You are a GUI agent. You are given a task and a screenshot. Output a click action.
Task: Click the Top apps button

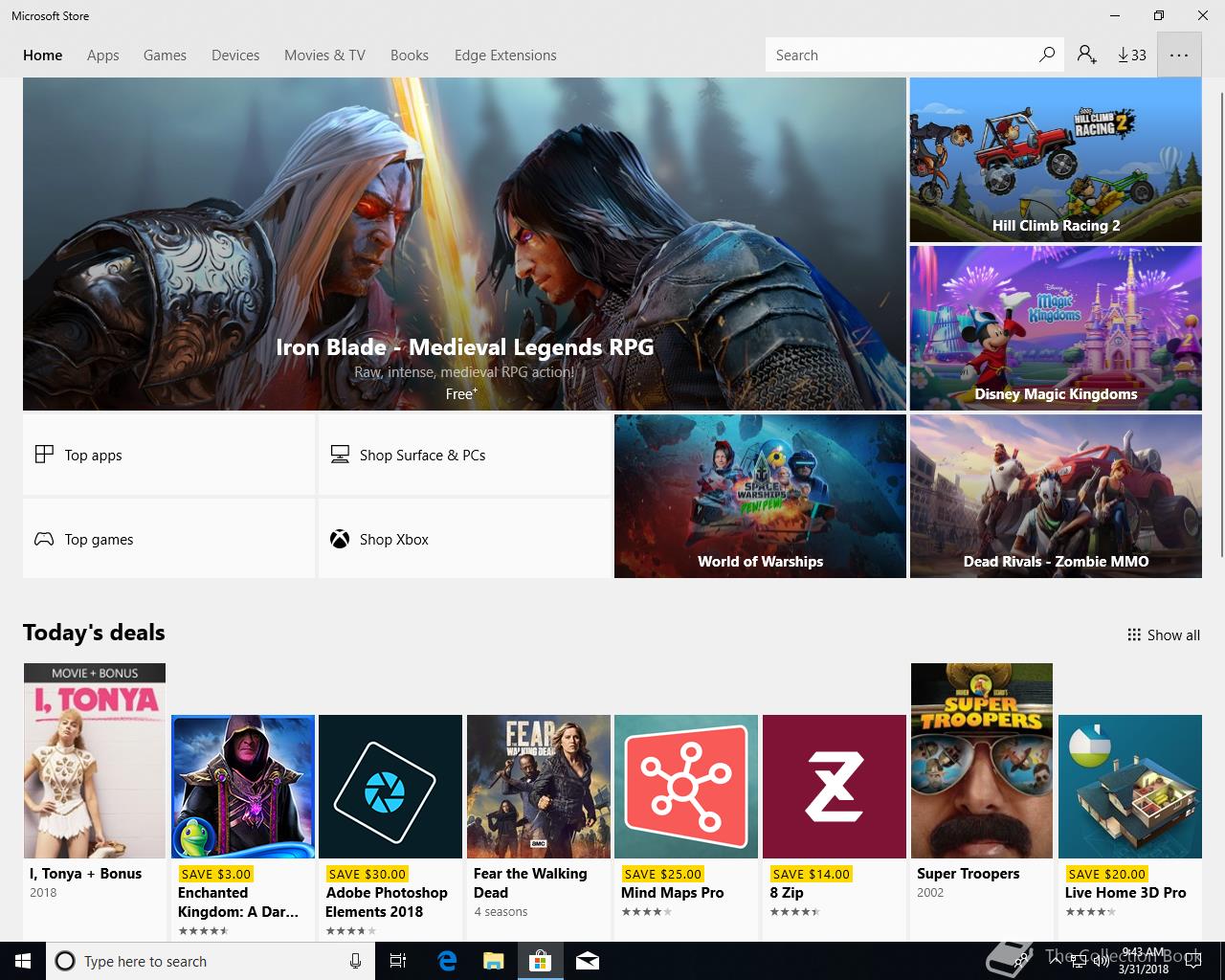point(169,455)
